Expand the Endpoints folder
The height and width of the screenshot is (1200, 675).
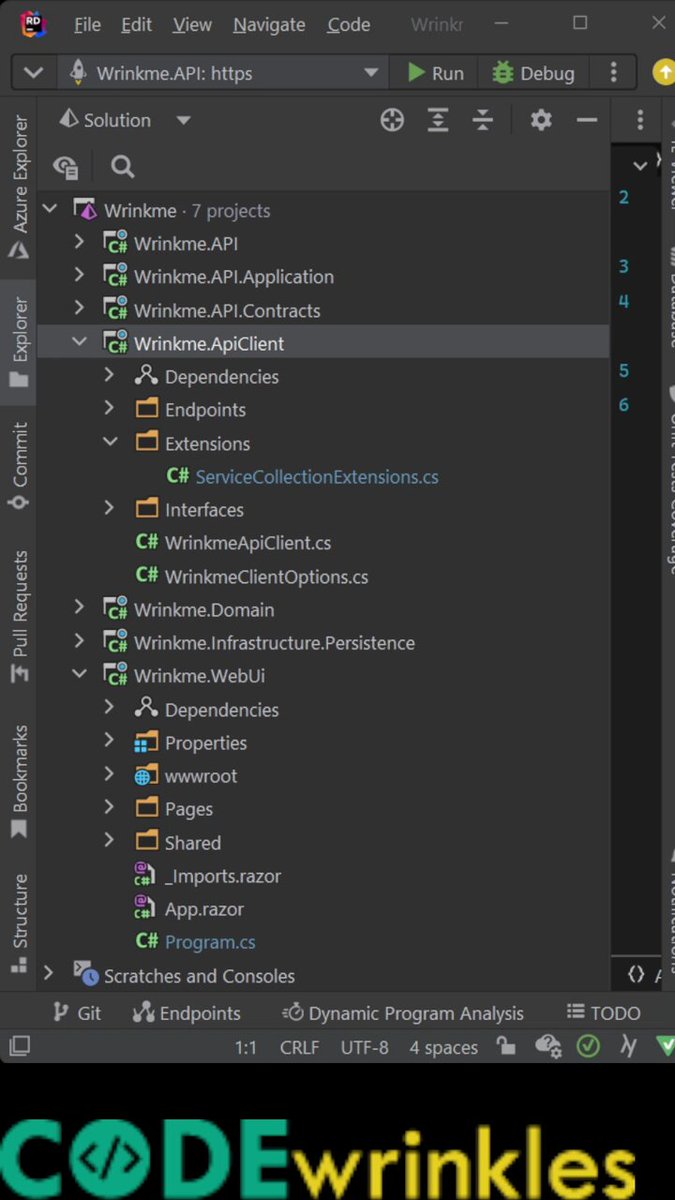coord(110,409)
